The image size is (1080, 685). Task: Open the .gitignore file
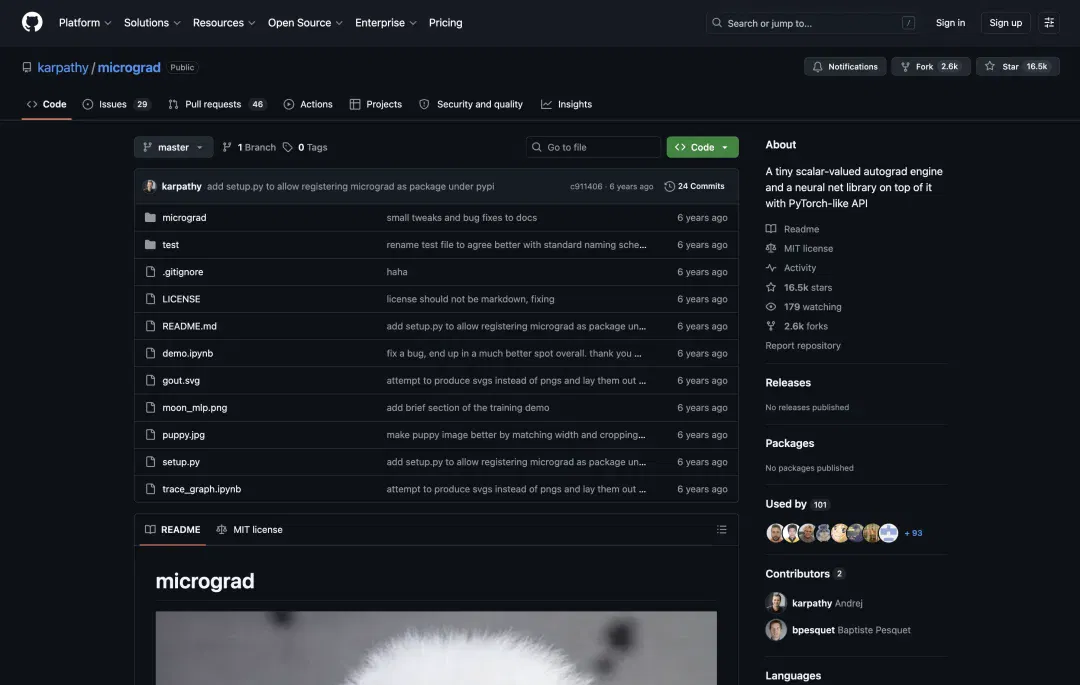[183, 272]
